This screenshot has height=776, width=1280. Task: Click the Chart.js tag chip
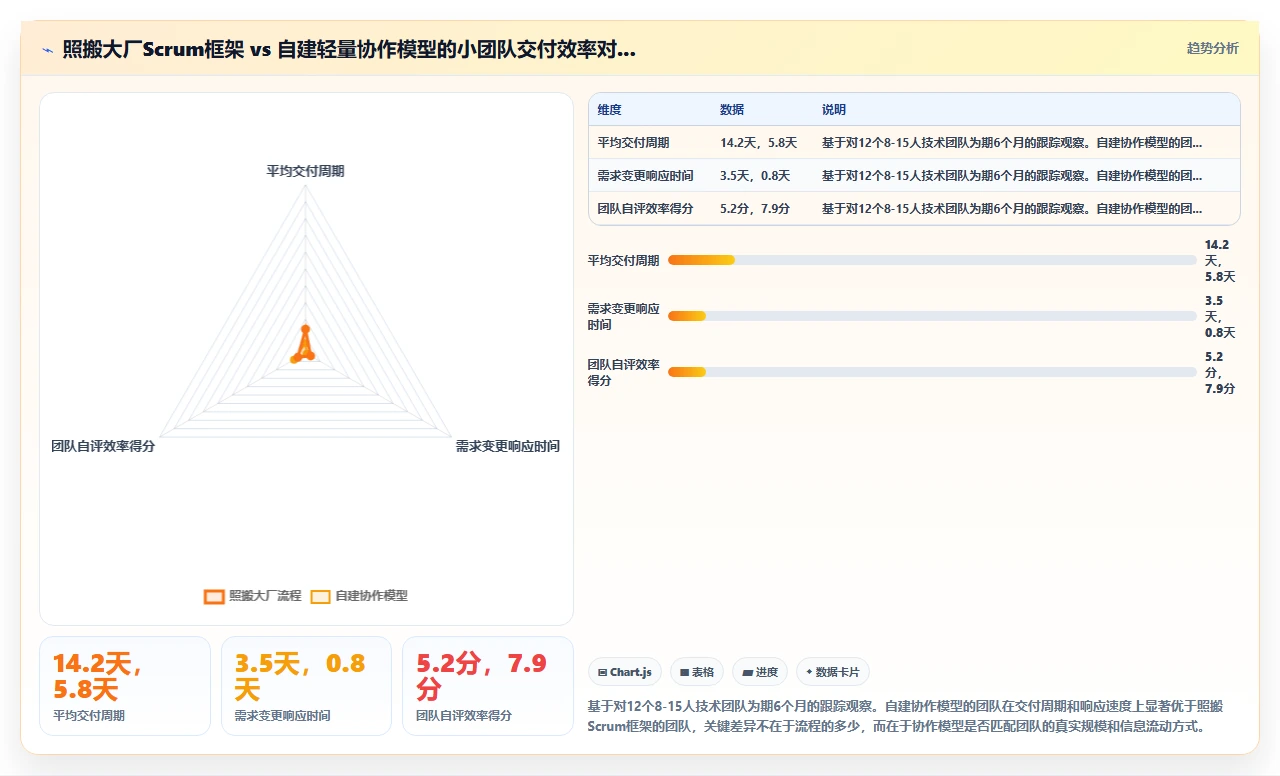(625, 672)
